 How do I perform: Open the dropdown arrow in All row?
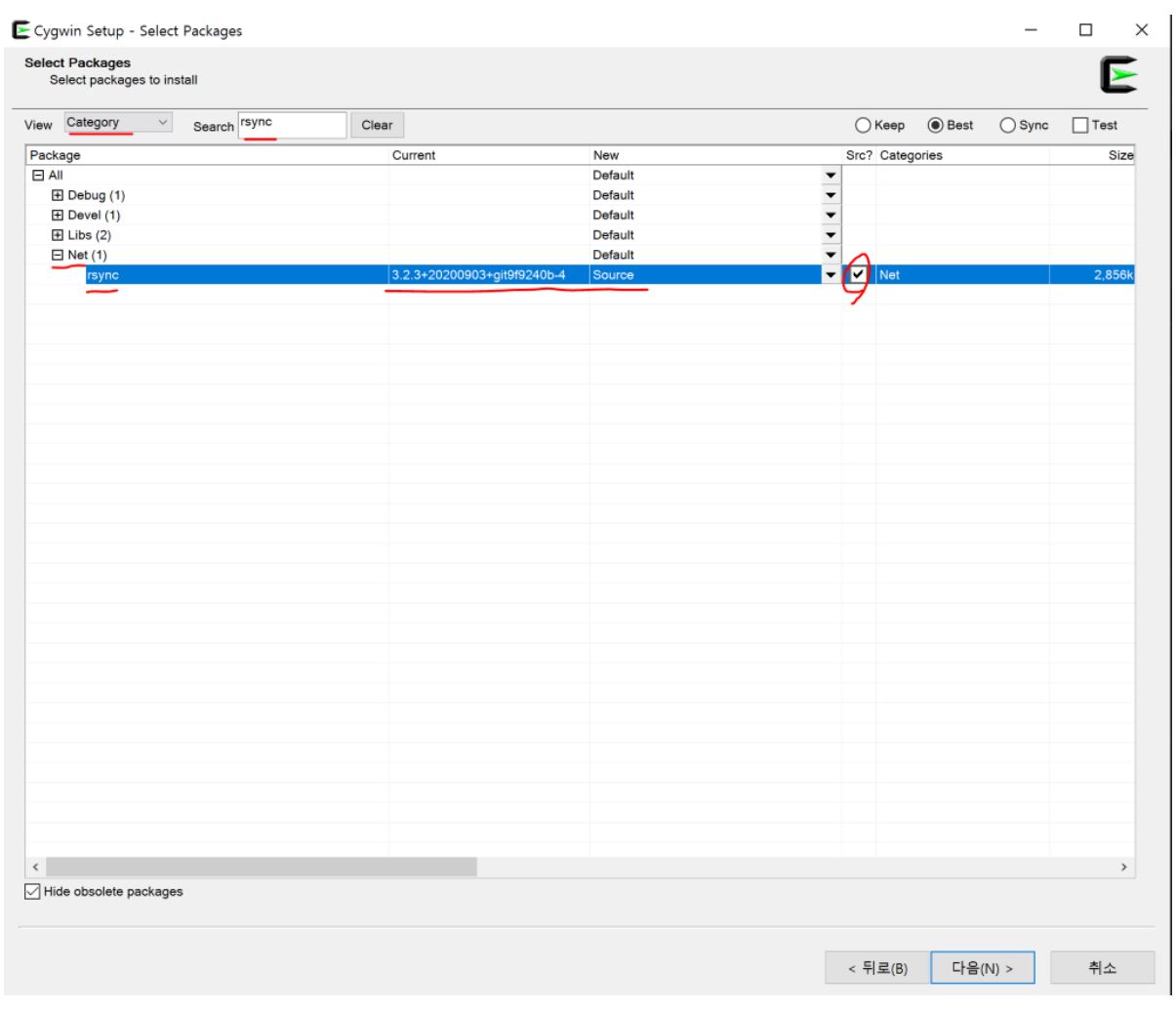coord(831,176)
